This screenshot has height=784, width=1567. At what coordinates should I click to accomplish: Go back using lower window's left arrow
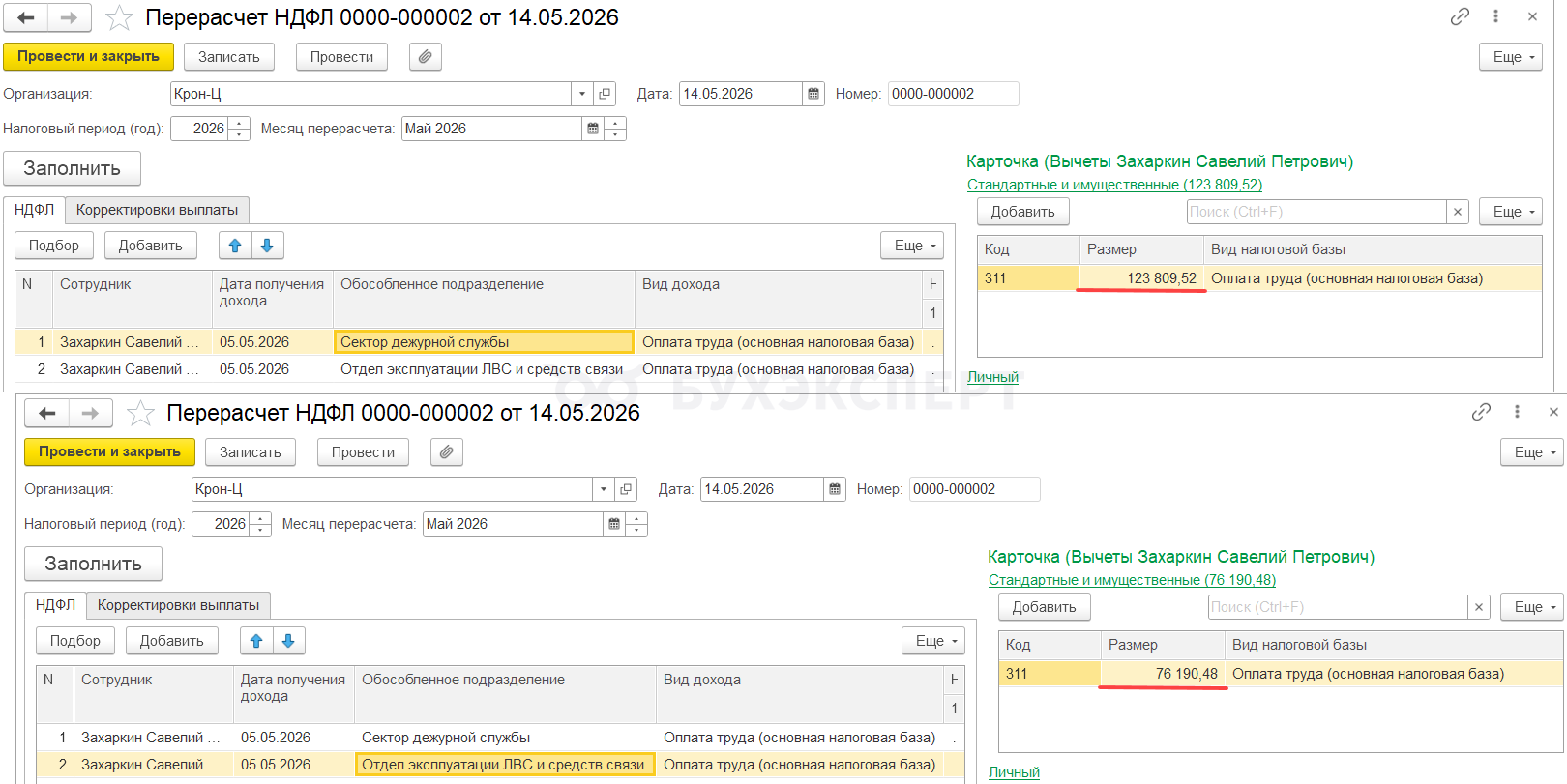click(47, 413)
